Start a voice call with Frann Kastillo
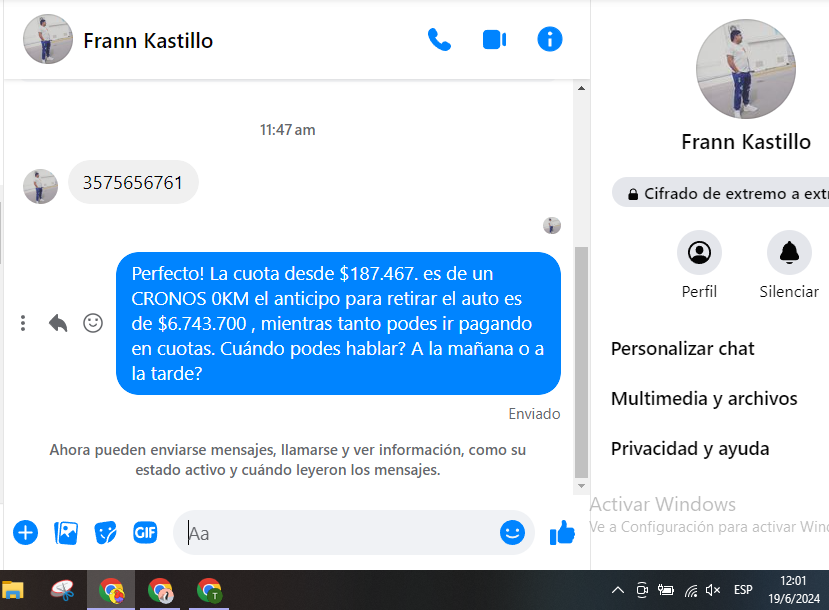The image size is (829, 610). click(x=439, y=40)
